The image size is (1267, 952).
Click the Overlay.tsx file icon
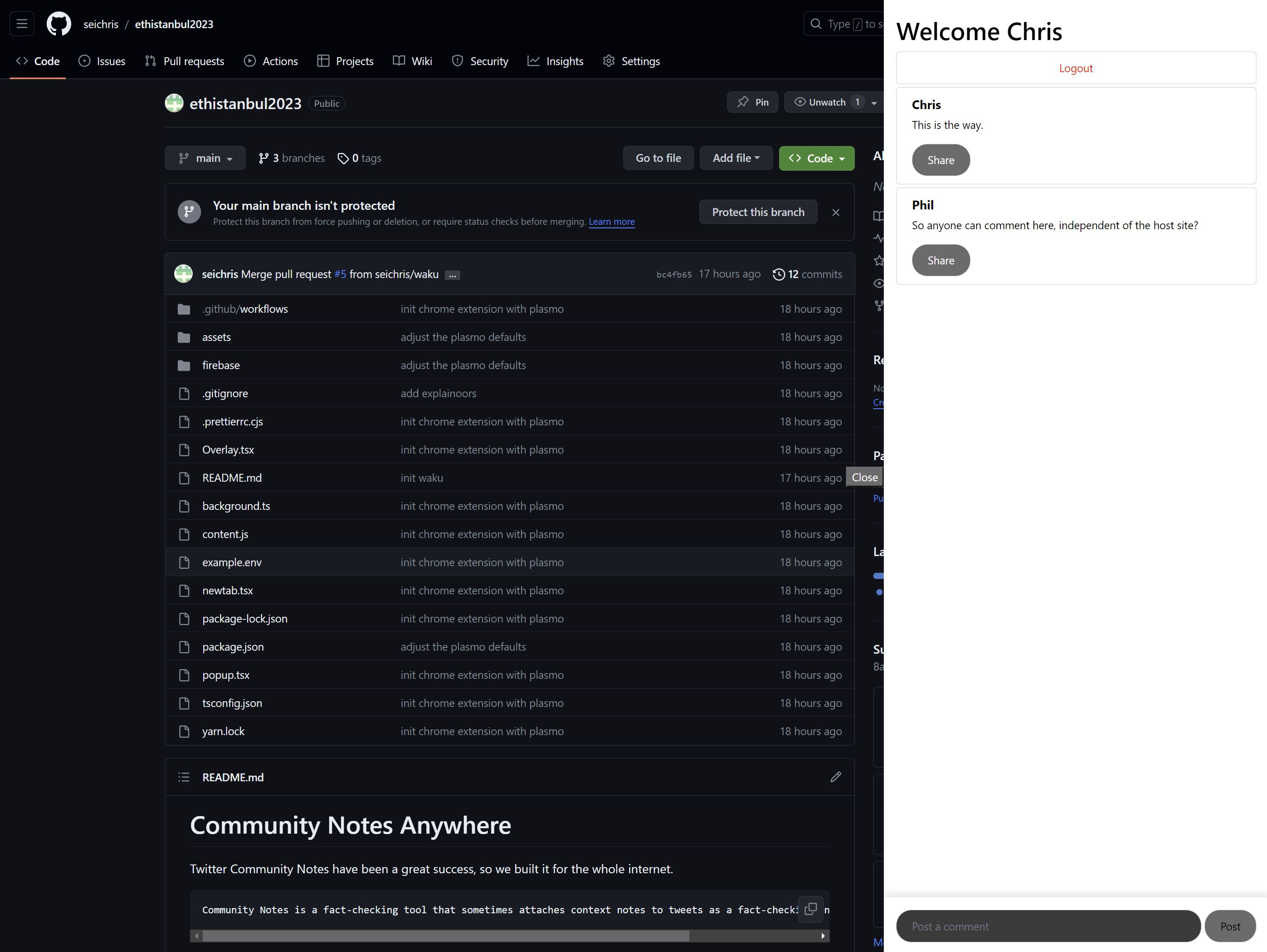tap(184, 450)
